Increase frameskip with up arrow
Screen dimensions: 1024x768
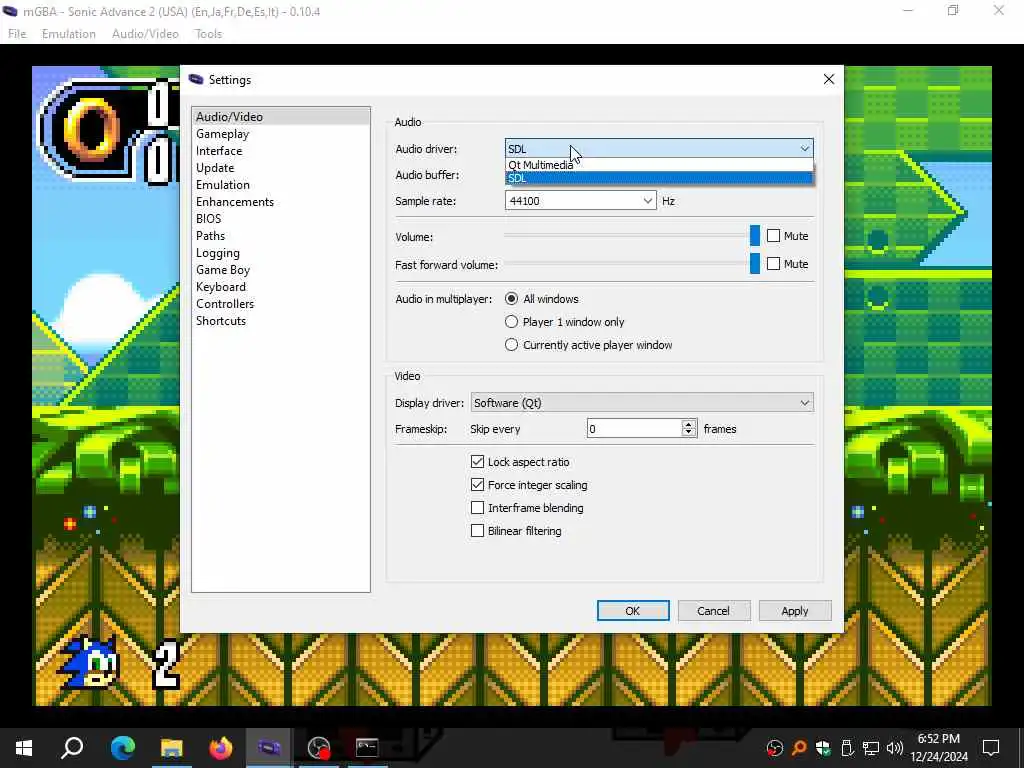coord(688,424)
